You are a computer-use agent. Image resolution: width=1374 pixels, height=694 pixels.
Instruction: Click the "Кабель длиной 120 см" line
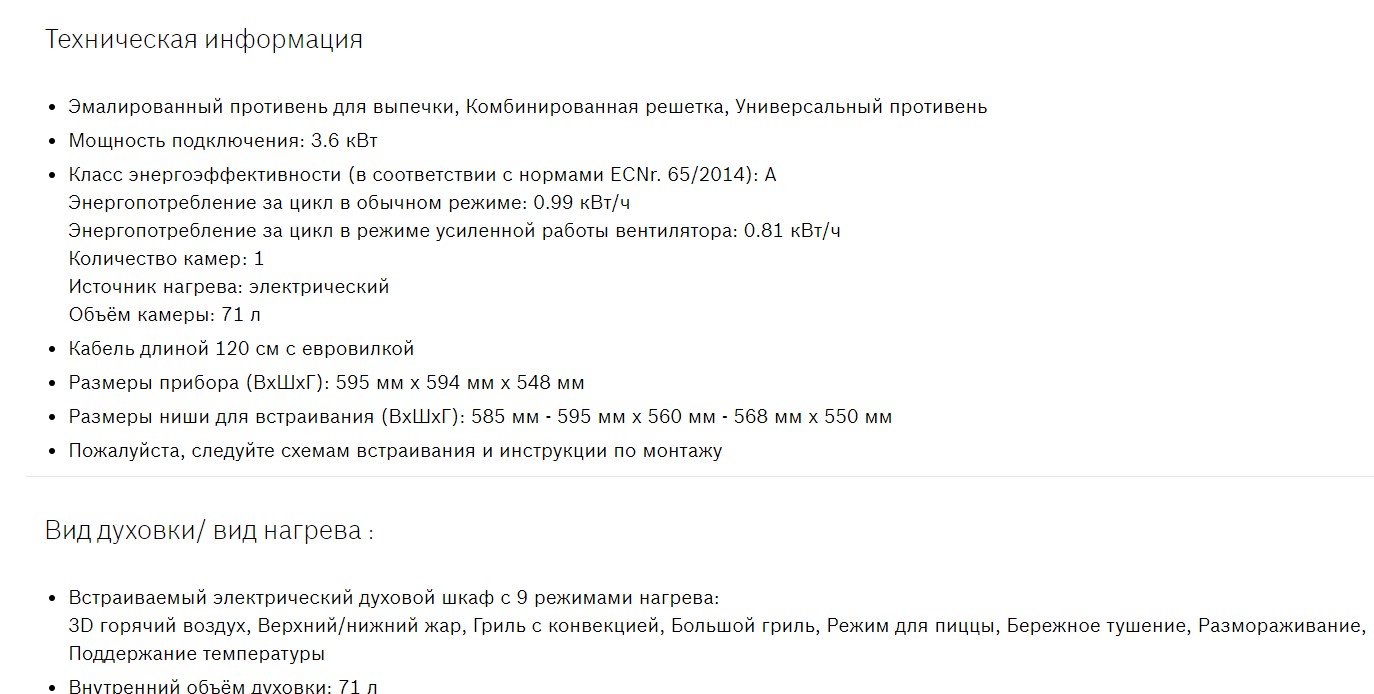click(240, 349)
